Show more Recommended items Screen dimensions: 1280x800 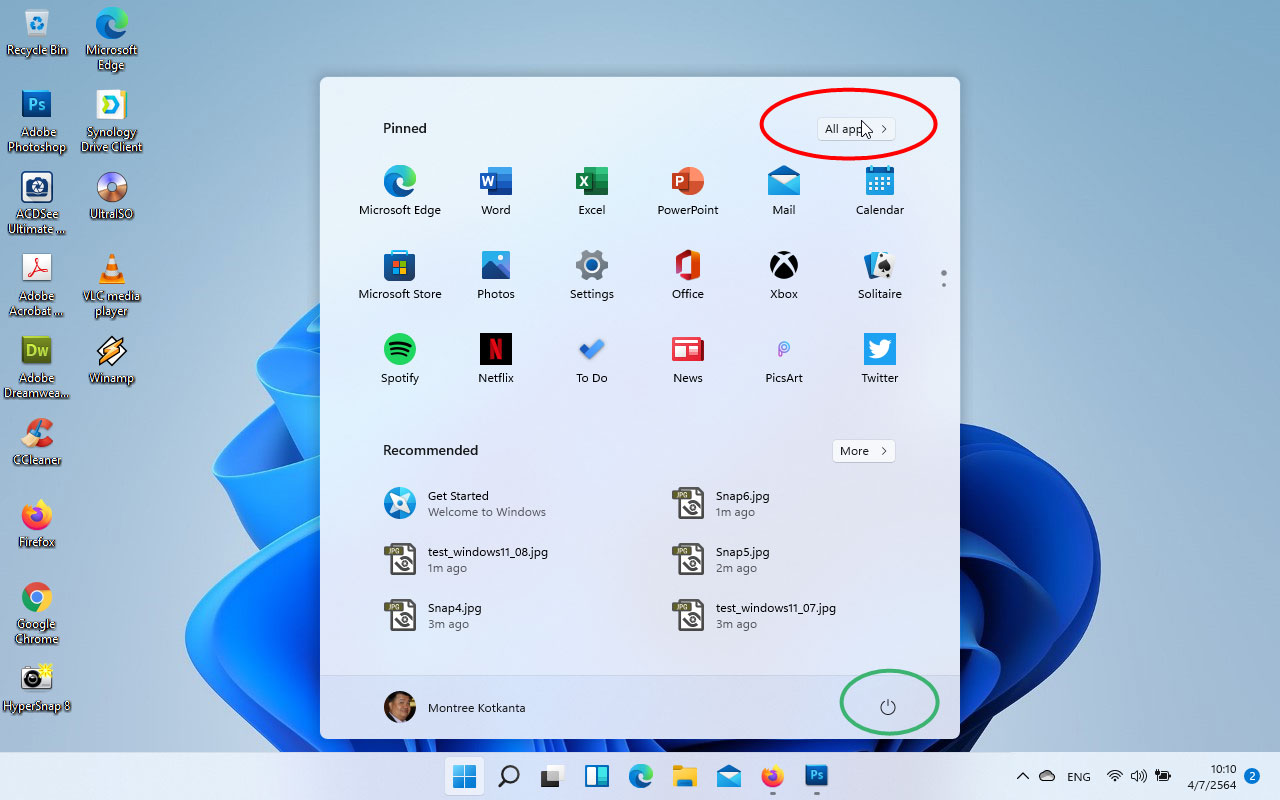[863, 450]
